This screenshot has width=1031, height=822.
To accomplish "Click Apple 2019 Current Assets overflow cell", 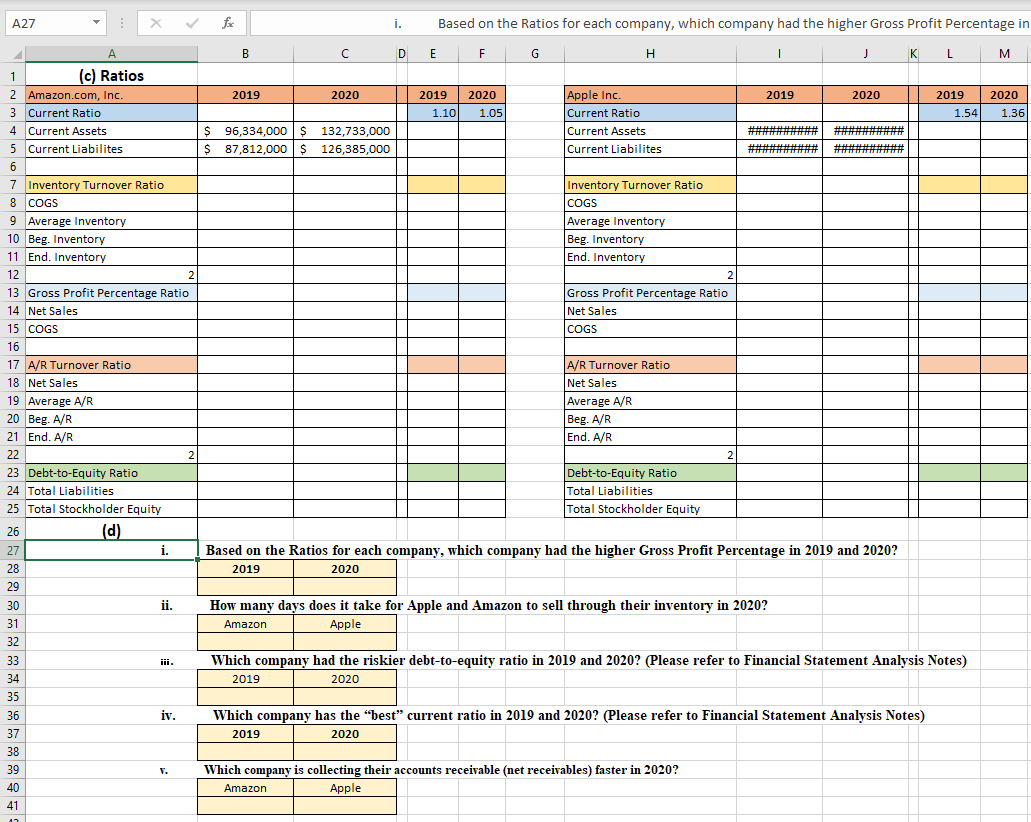I will tap(779, 131).
